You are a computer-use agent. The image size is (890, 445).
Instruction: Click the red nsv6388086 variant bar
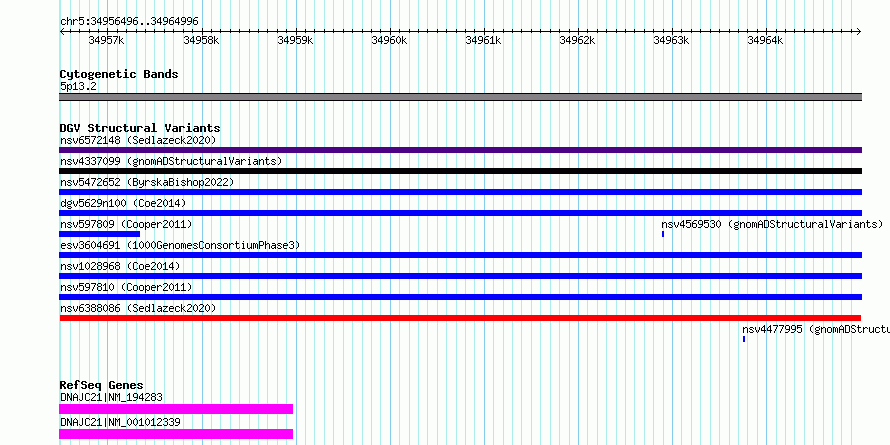(x=460, y=318)
